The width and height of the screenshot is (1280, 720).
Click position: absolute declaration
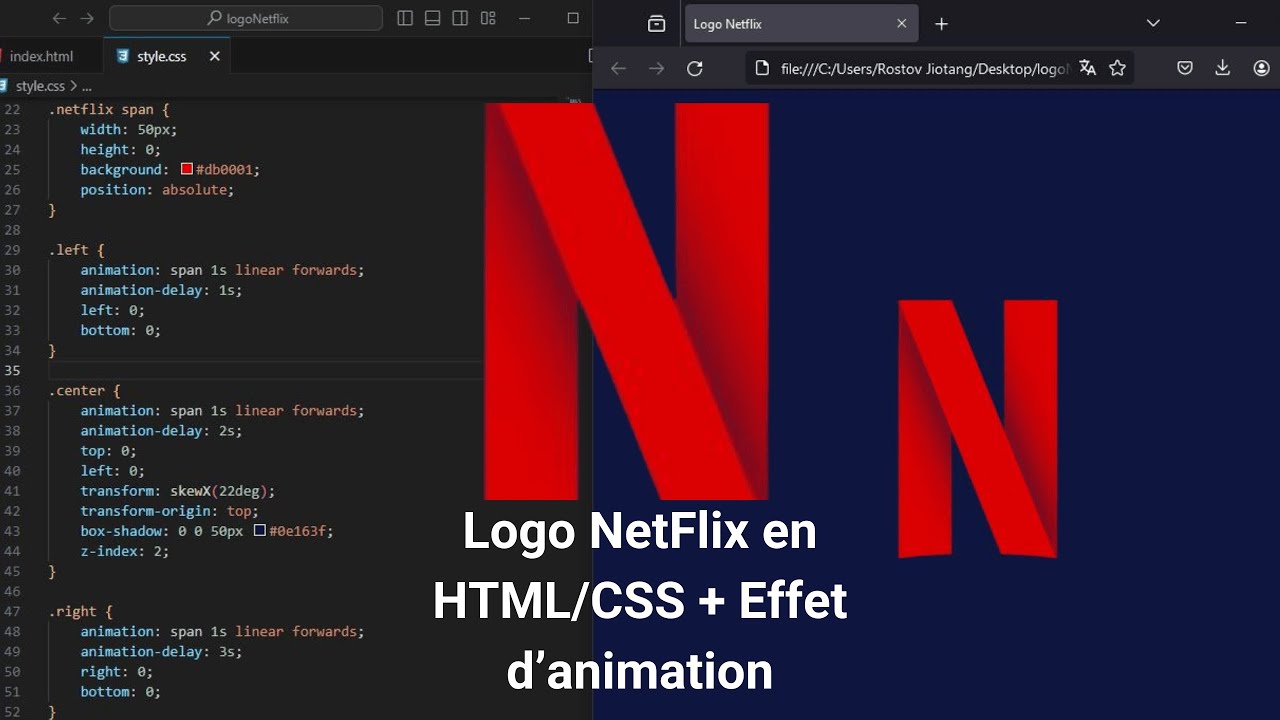(x=157, y=189)
